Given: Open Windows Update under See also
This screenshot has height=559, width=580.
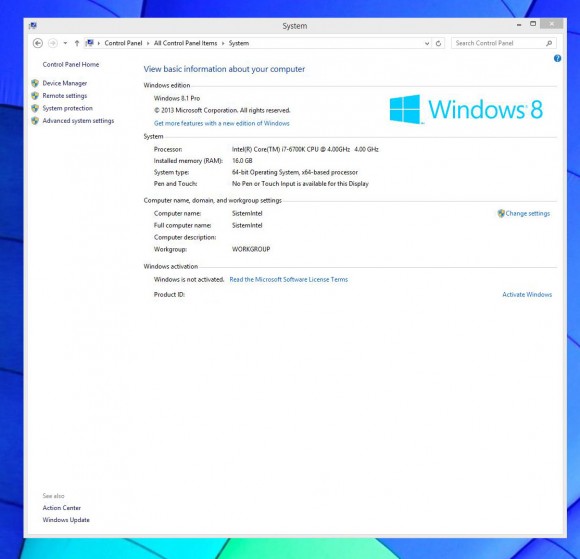Looking at the screenshot, I should point(66,520).
